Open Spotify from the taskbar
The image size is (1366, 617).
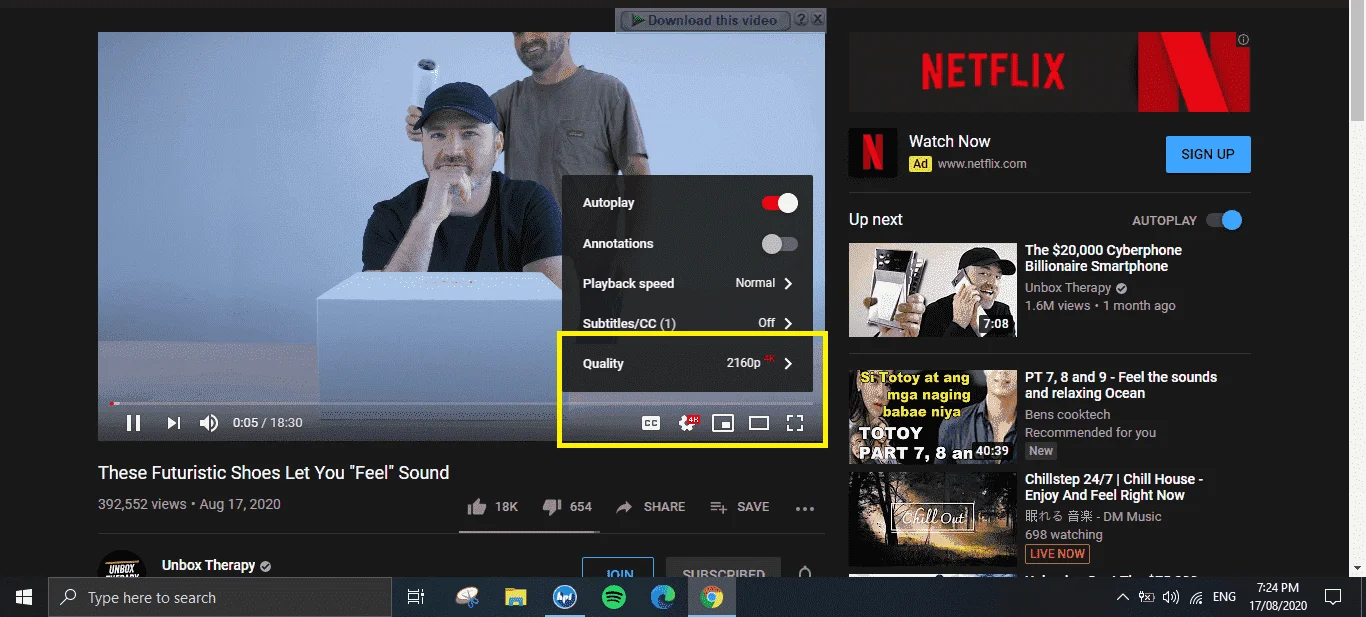click(614, 597)
